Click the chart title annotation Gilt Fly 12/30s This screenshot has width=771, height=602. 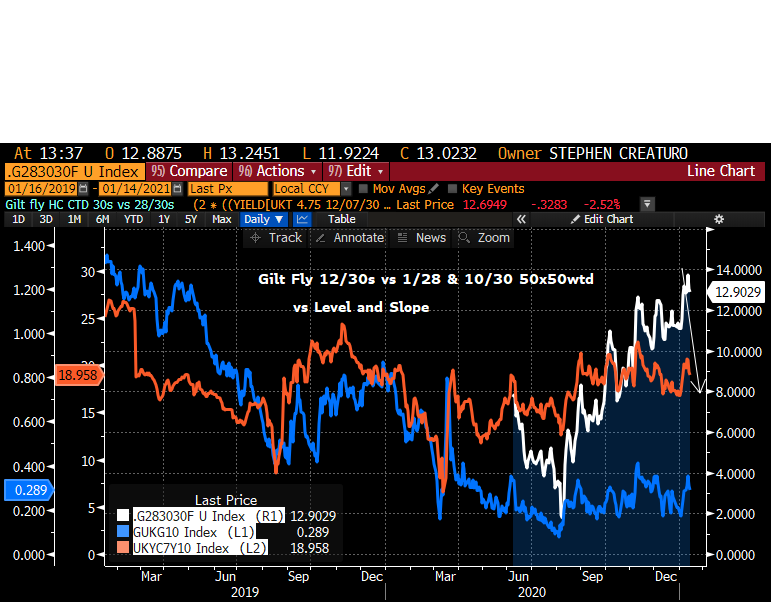point(425,279)
